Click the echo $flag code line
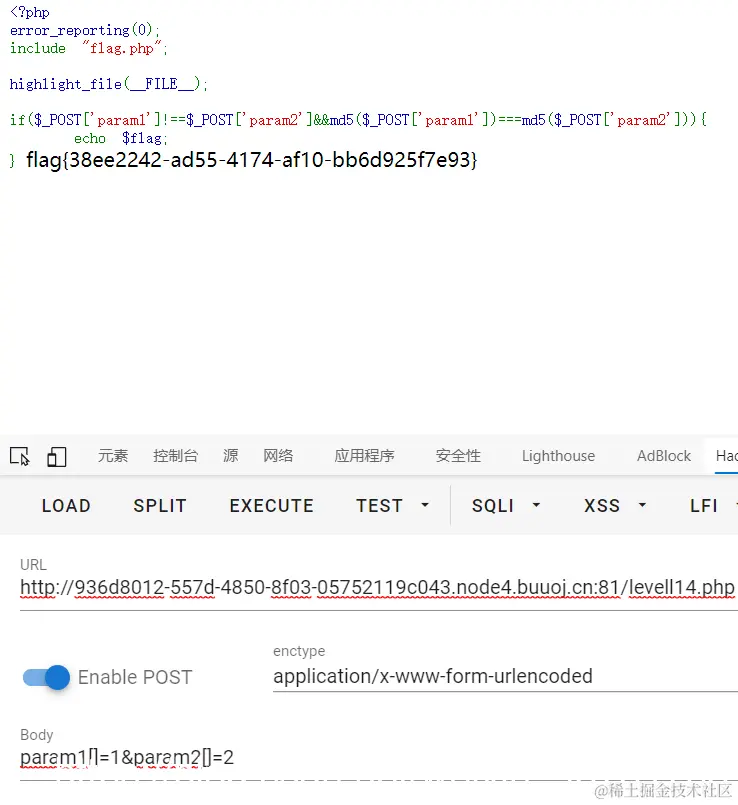 click(121, 138)
